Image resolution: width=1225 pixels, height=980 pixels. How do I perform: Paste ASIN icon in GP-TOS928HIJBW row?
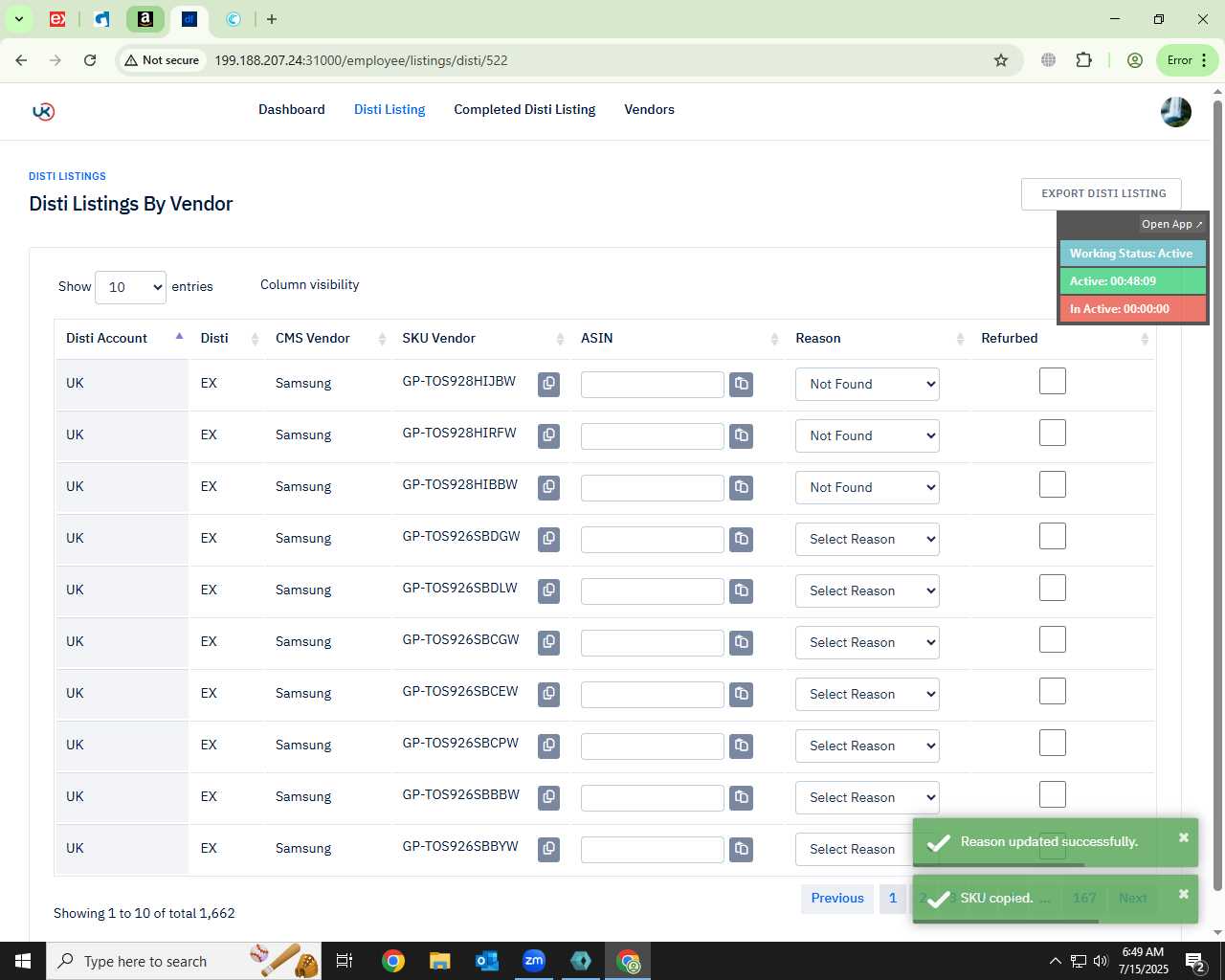click(741, 384)
